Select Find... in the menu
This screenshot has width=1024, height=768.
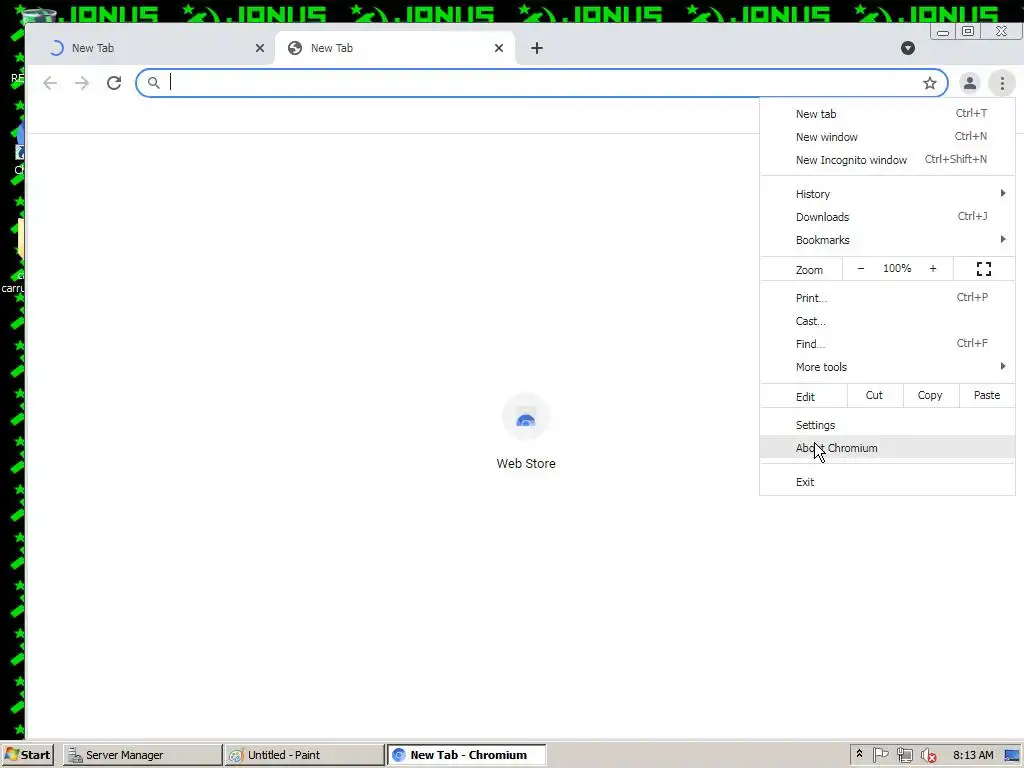(x=888, y=344)
